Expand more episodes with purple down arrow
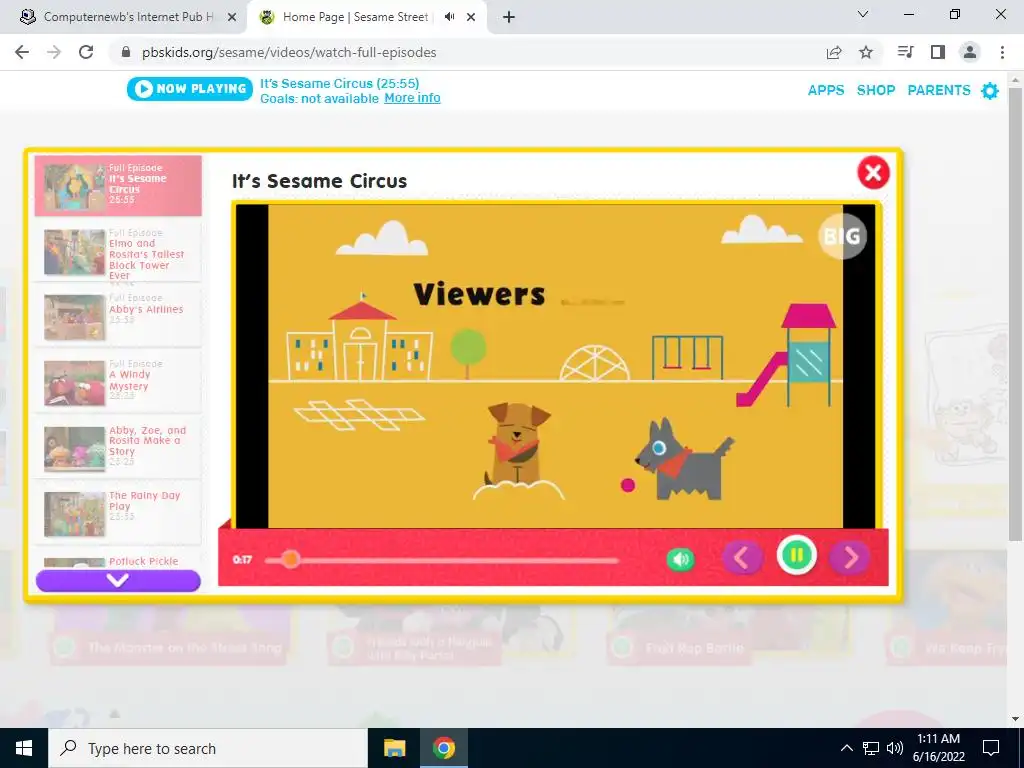 118,581
